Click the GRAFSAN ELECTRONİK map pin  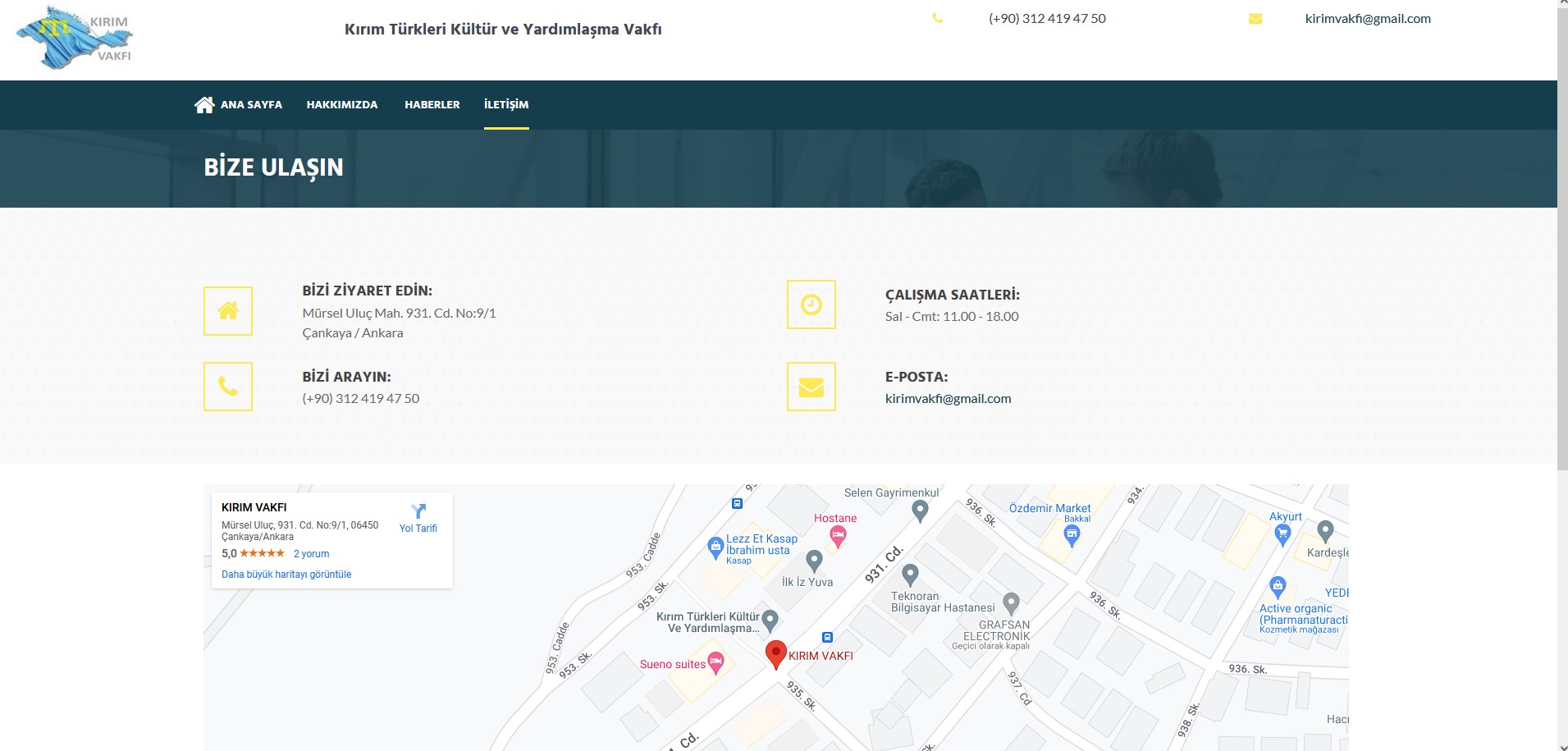(1011, 604)
